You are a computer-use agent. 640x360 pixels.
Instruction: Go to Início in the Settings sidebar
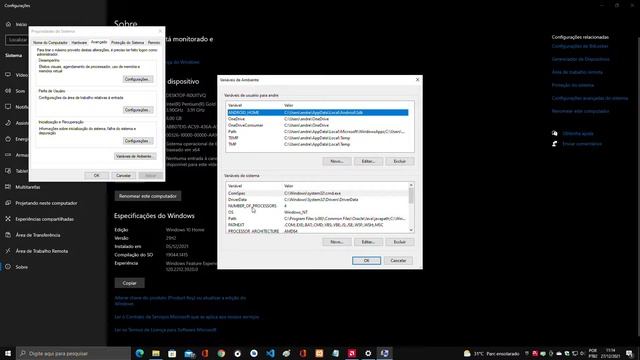click(16, 24)
